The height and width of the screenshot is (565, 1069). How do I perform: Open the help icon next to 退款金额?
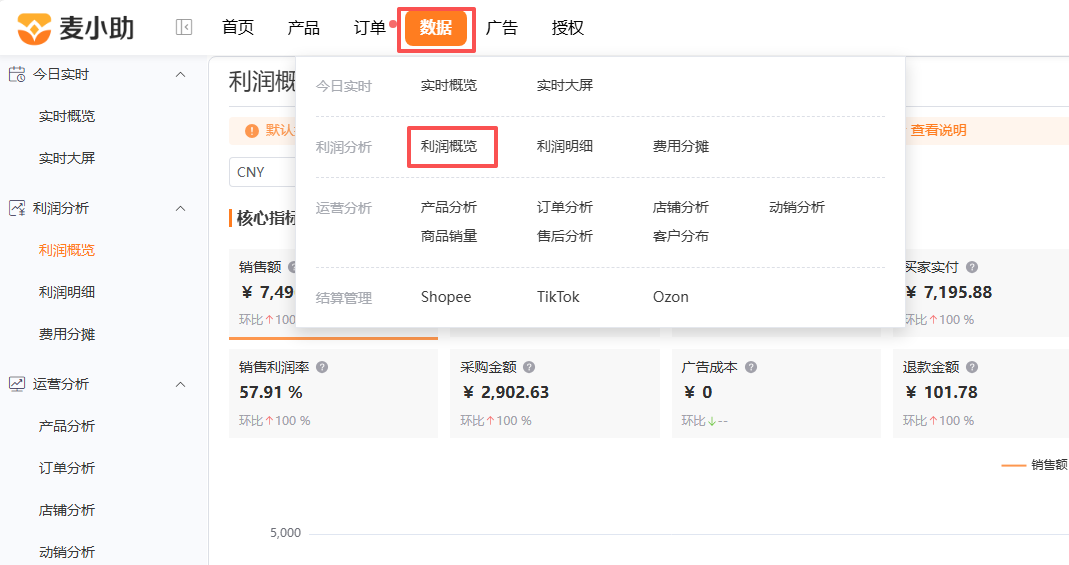tap(972, 367)
